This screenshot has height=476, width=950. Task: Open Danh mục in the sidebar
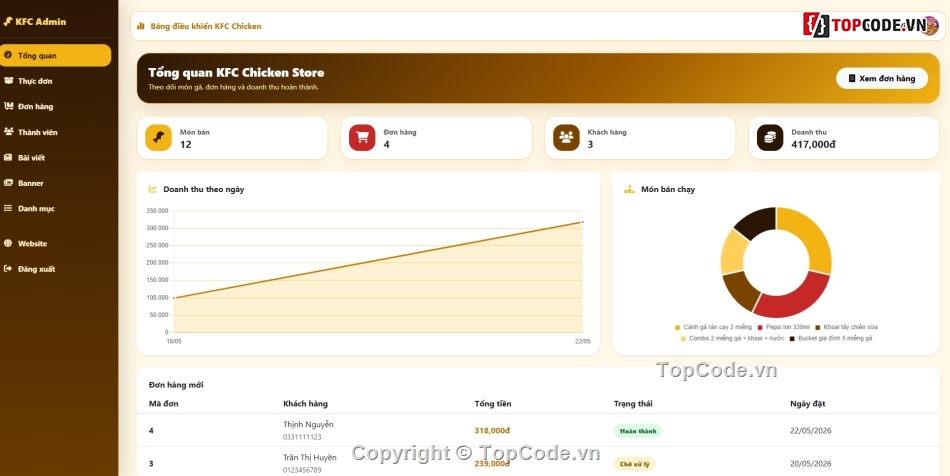coord(56,208)
